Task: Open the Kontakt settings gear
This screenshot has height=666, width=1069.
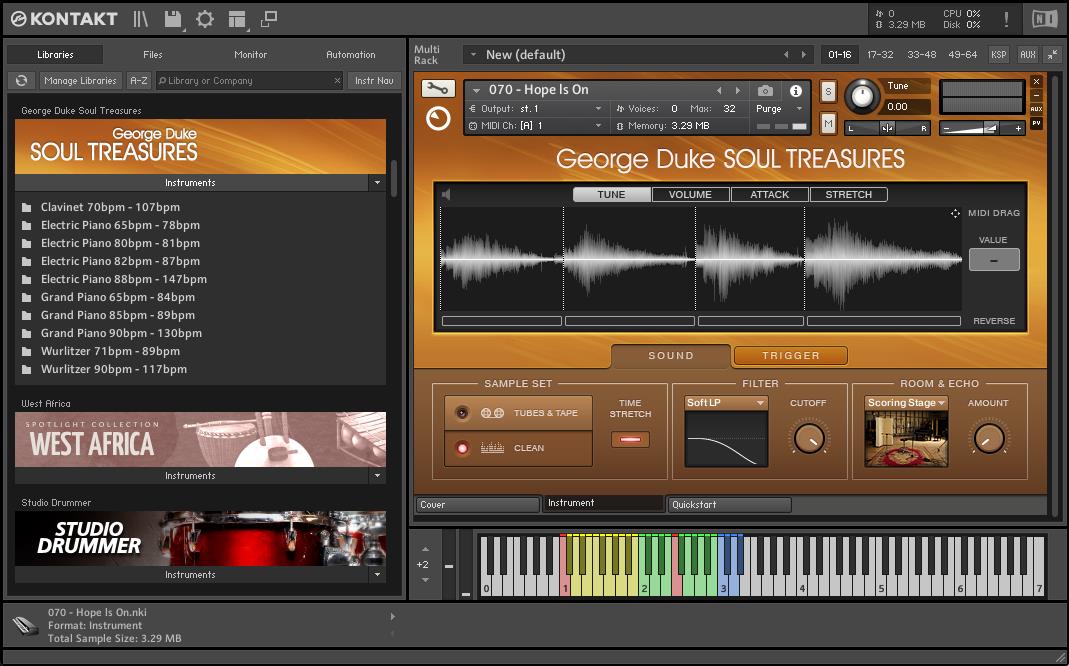Action: [205, 19]
